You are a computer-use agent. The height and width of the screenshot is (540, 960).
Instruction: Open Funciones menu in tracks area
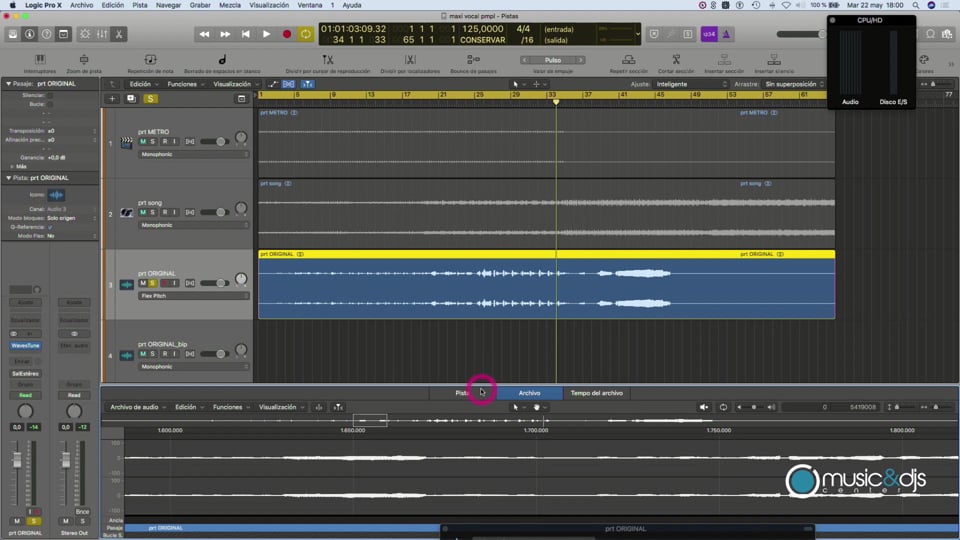pos(186,84)
